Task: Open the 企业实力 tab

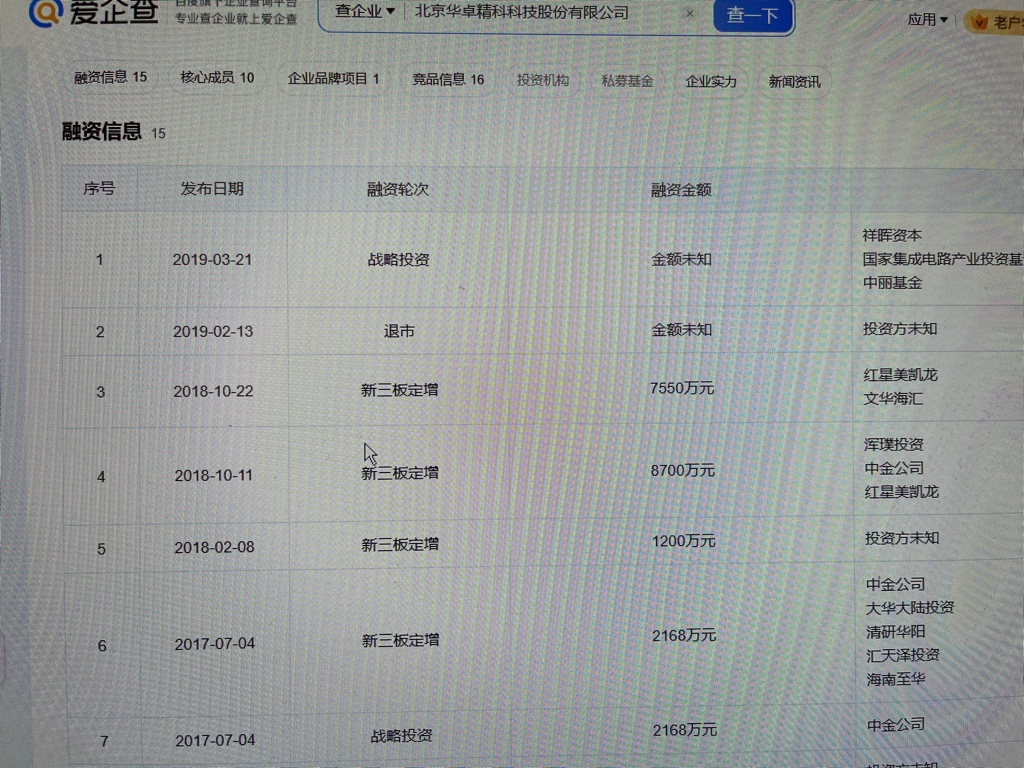Action: (711, 82)
